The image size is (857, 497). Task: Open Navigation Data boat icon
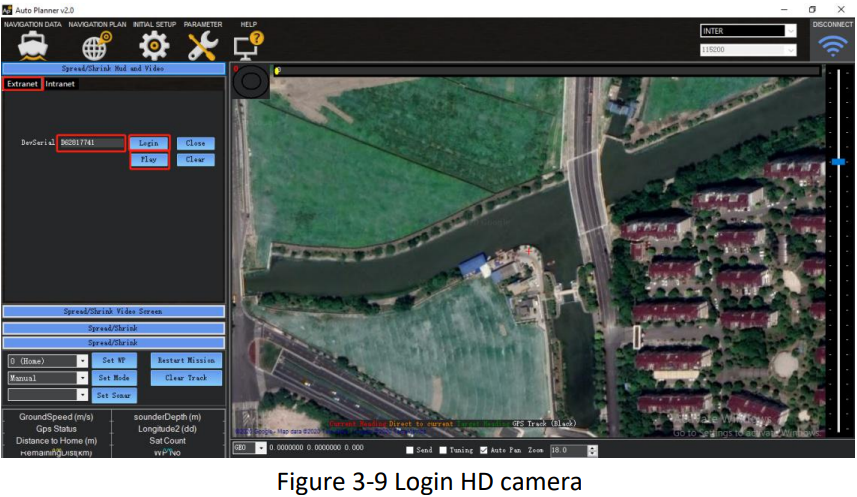33,45
